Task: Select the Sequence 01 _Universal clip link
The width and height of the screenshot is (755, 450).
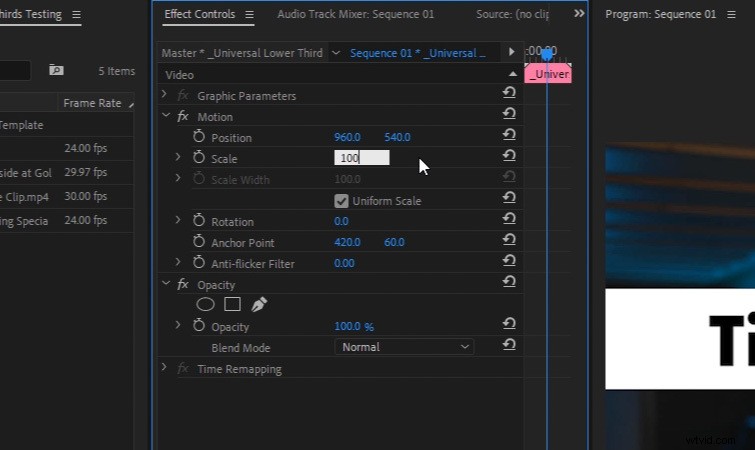Action: click(417, 53)
